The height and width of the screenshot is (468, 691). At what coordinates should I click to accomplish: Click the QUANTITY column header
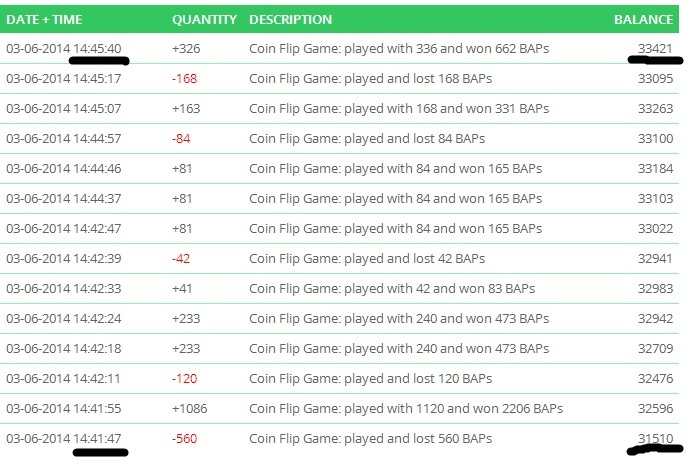204,20
